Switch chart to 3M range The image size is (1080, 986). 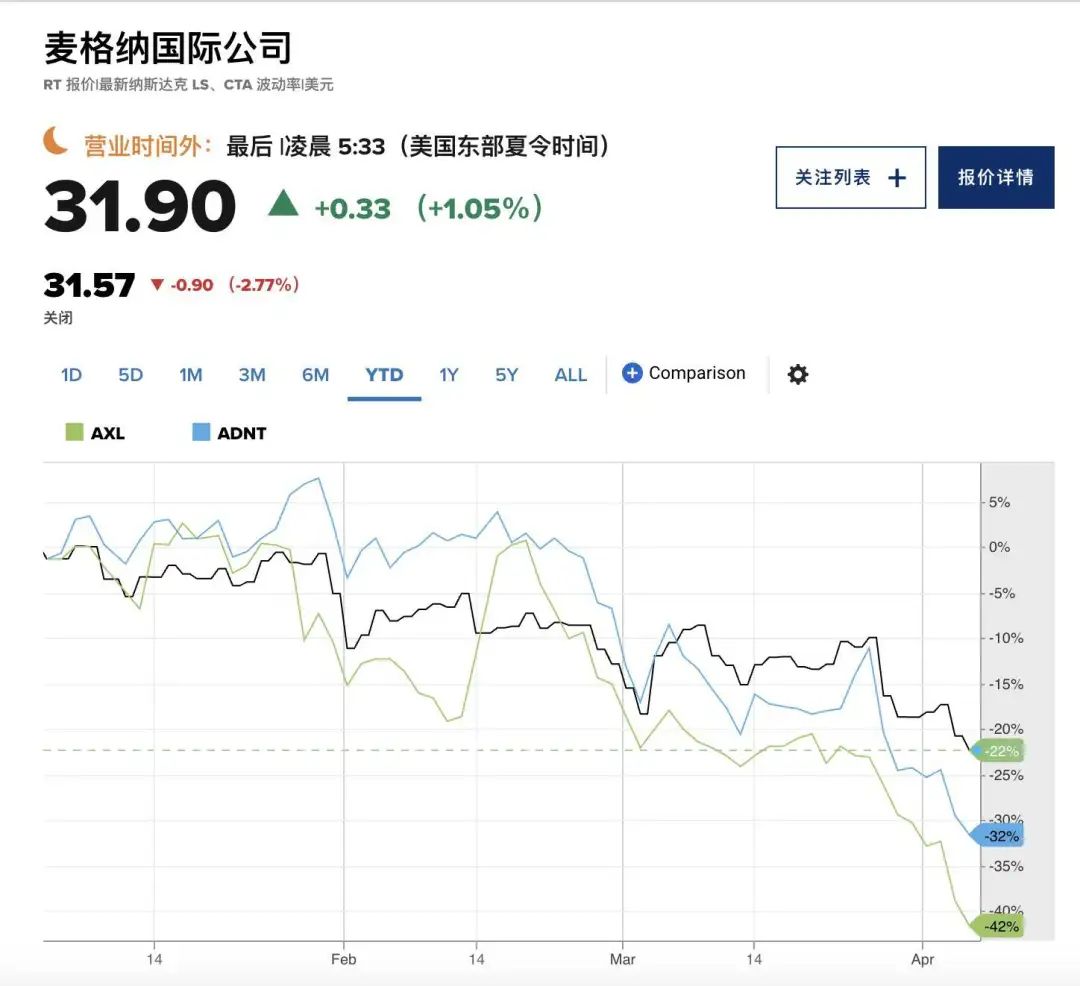252,375
